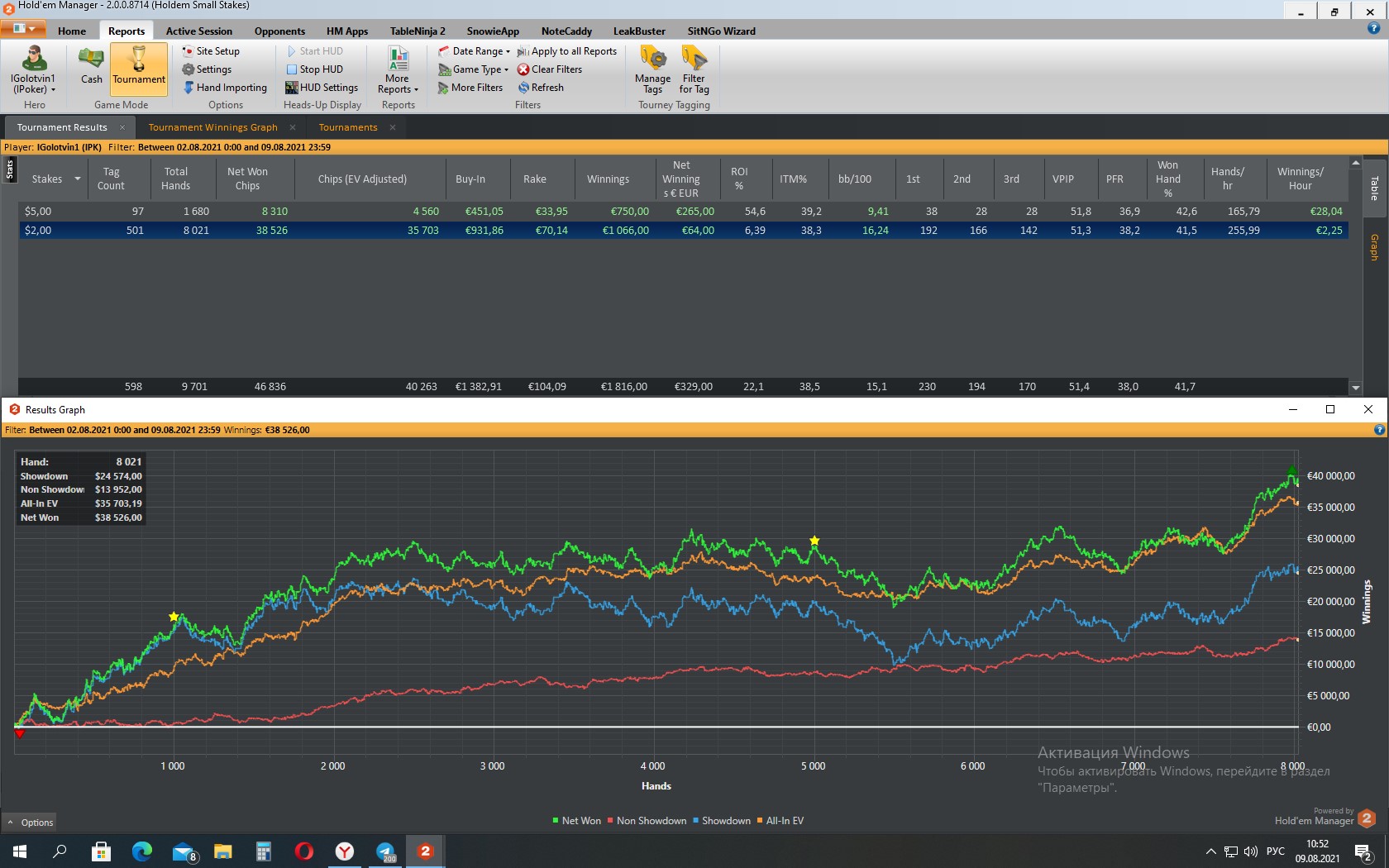Open Hand Importing options
Image resolution: width=1389 pixels, height=868 pixels.
click(225, 88)
